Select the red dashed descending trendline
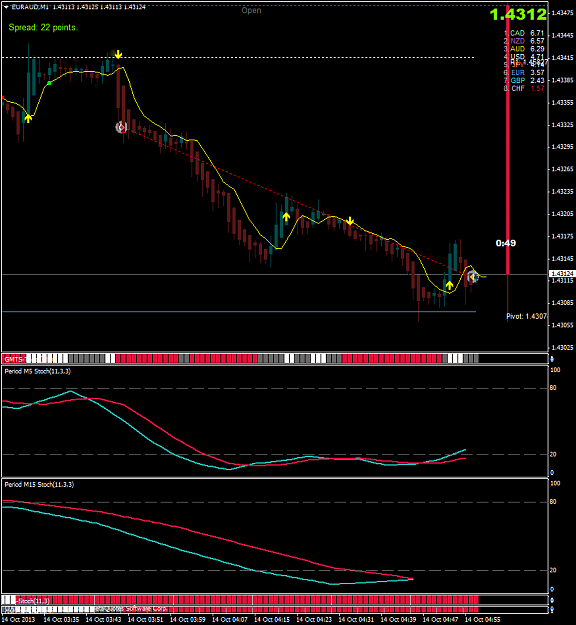 (295, 201)
